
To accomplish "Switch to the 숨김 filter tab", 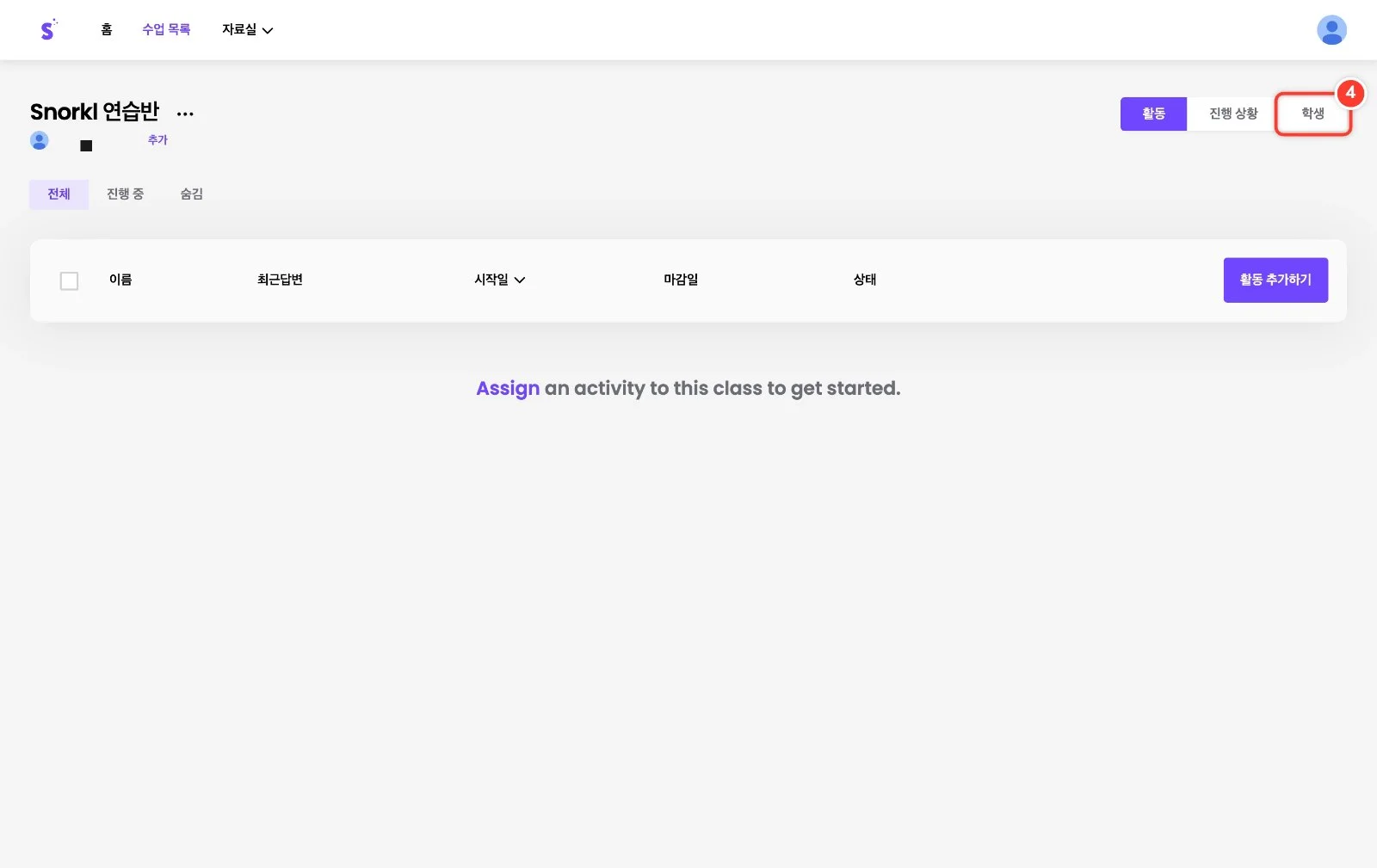I will pyautogui.click(x=191, y=194).
